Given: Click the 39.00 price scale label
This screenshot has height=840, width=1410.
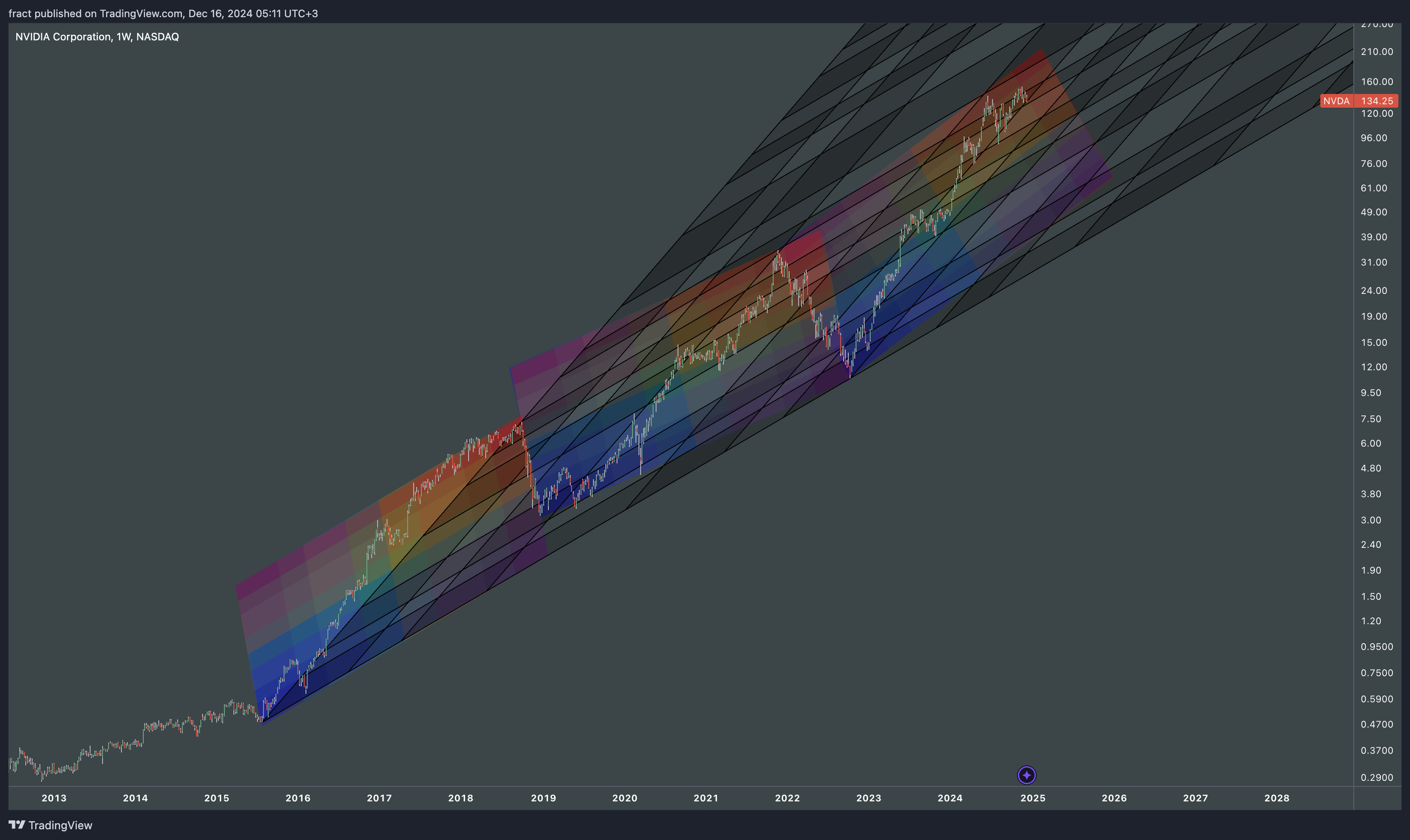Looking at the screenshot, I should tap(1374, 237).
